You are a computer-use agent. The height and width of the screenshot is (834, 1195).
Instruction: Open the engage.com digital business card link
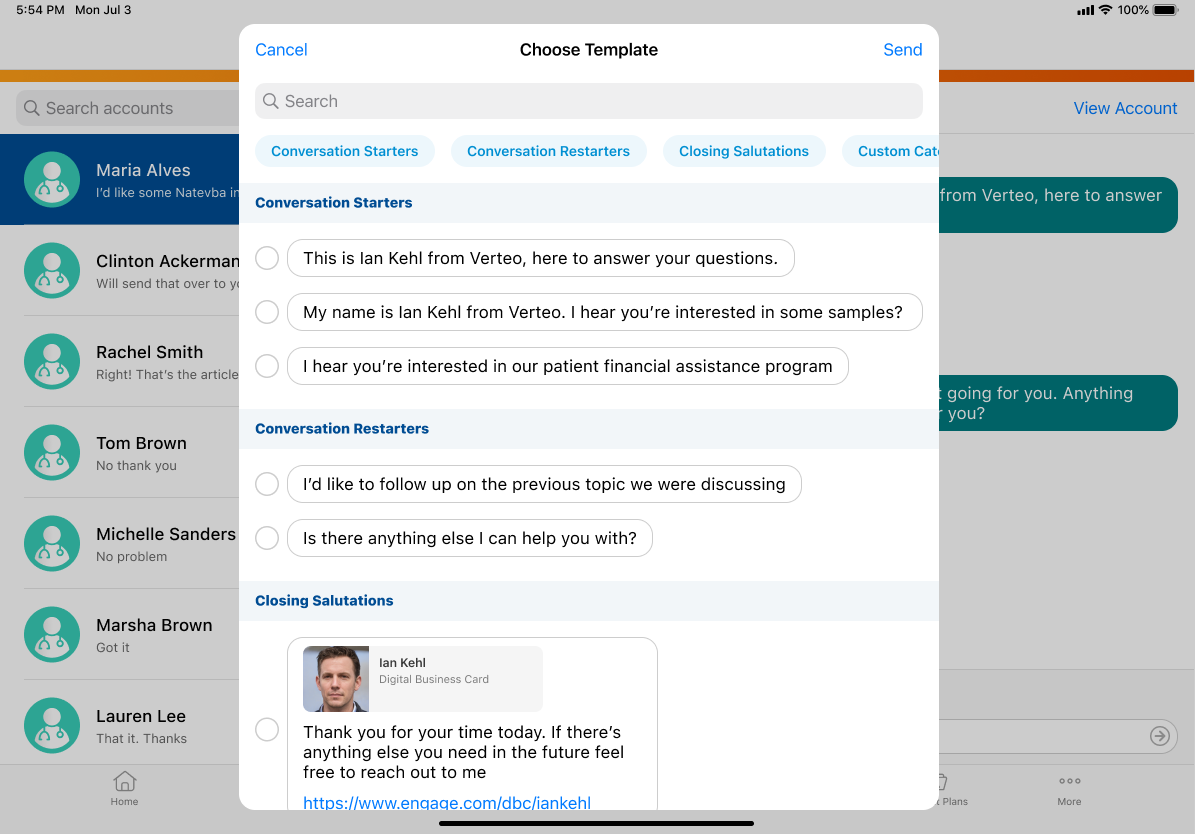tap(447, 801)
